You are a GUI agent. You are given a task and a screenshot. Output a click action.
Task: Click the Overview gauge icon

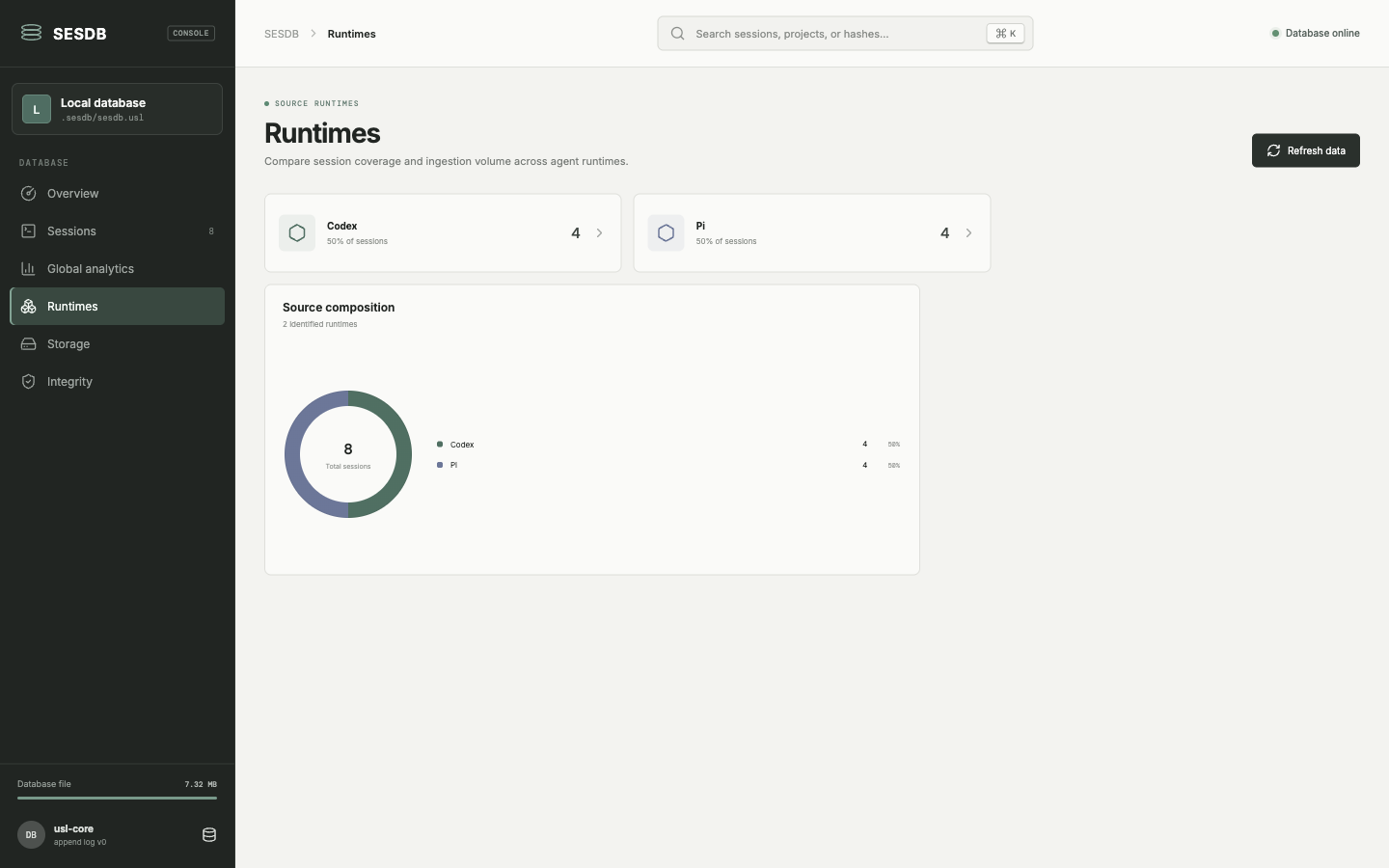point(29,193)
